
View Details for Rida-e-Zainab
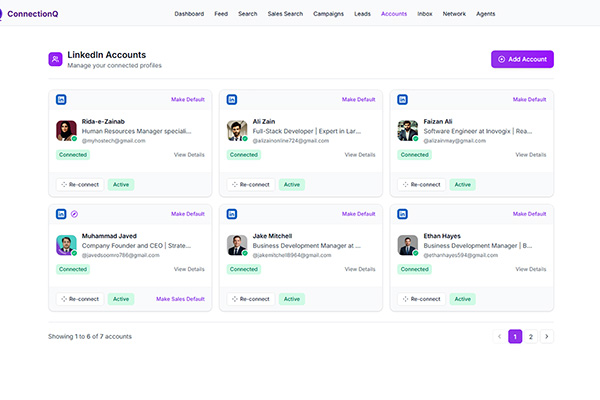point(189,155)
